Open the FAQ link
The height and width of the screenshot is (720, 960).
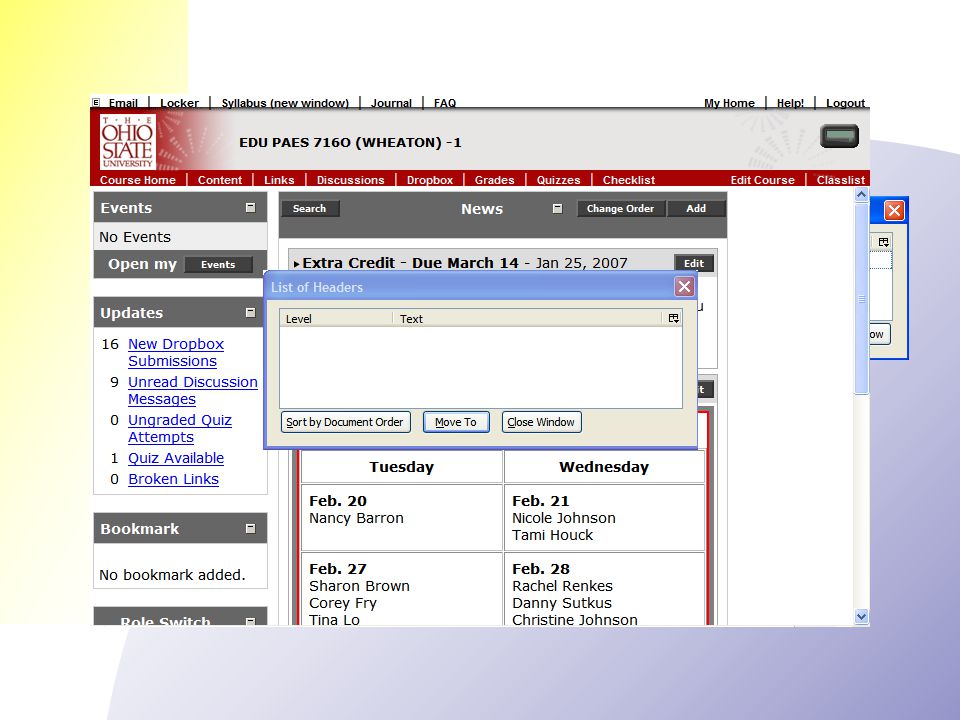point(445,103)
